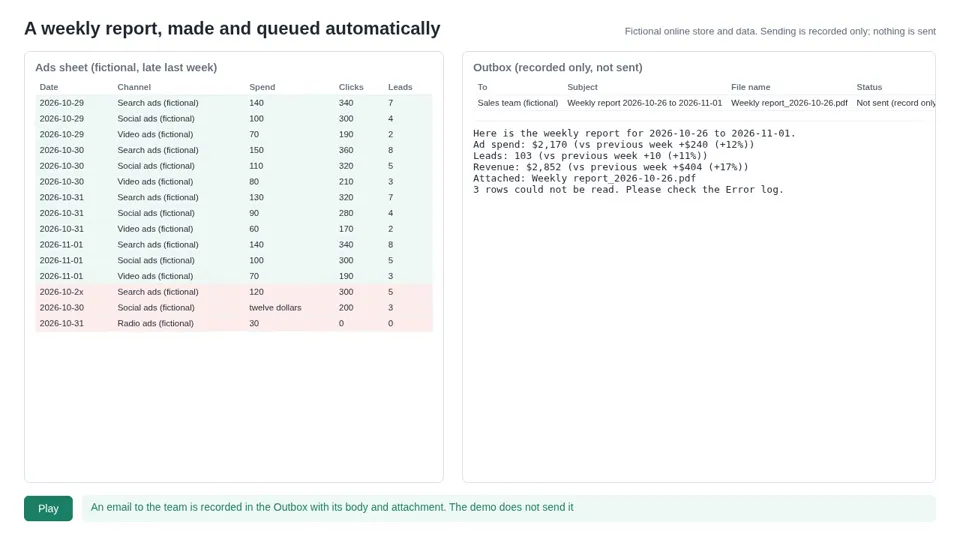Click 'Video ads (fictional)' in the 2026-11-01 row

(155, 276)
